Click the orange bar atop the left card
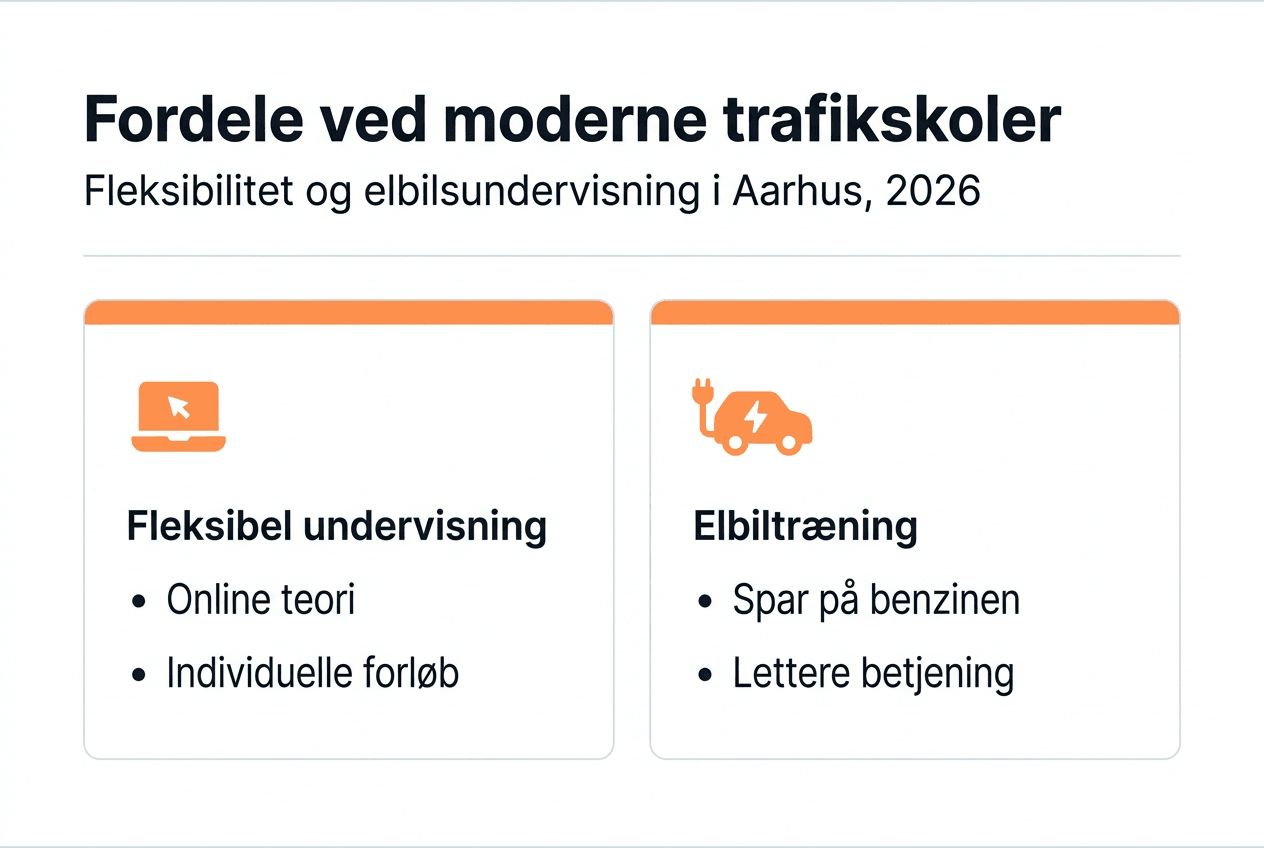The image size is (1264, 848). coord(348,313)
